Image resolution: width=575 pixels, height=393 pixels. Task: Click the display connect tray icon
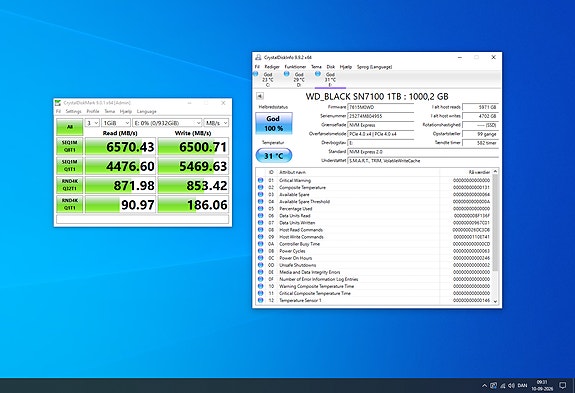pyautogui.click(x=494, y=386)
